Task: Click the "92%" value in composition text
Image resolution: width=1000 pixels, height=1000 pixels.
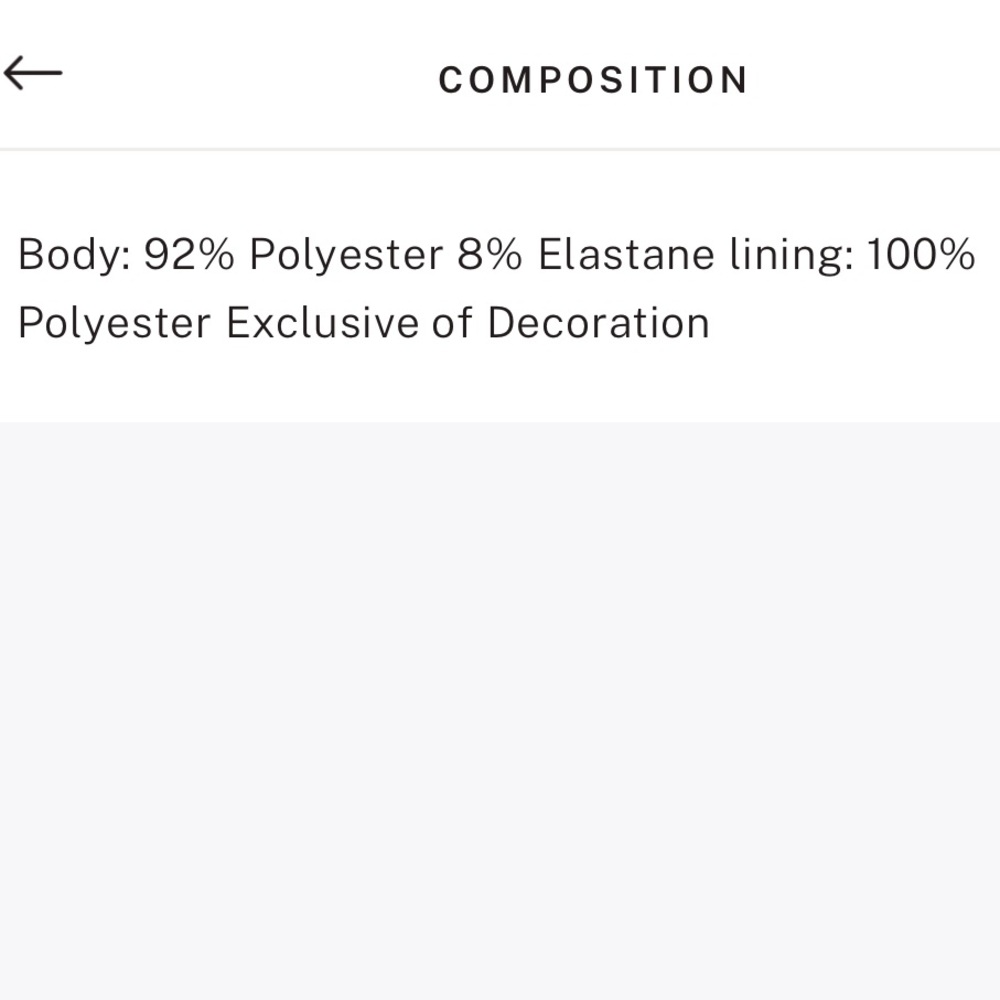Action: coord(190,255)
